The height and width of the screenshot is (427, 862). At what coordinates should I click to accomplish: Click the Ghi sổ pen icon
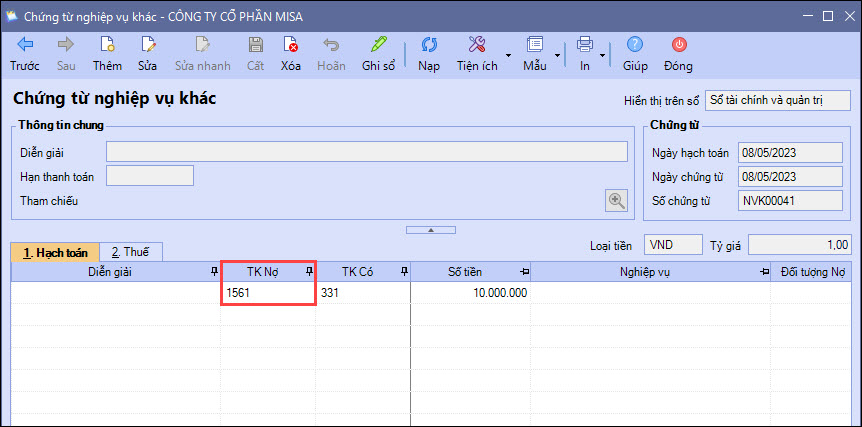(378, 45)
